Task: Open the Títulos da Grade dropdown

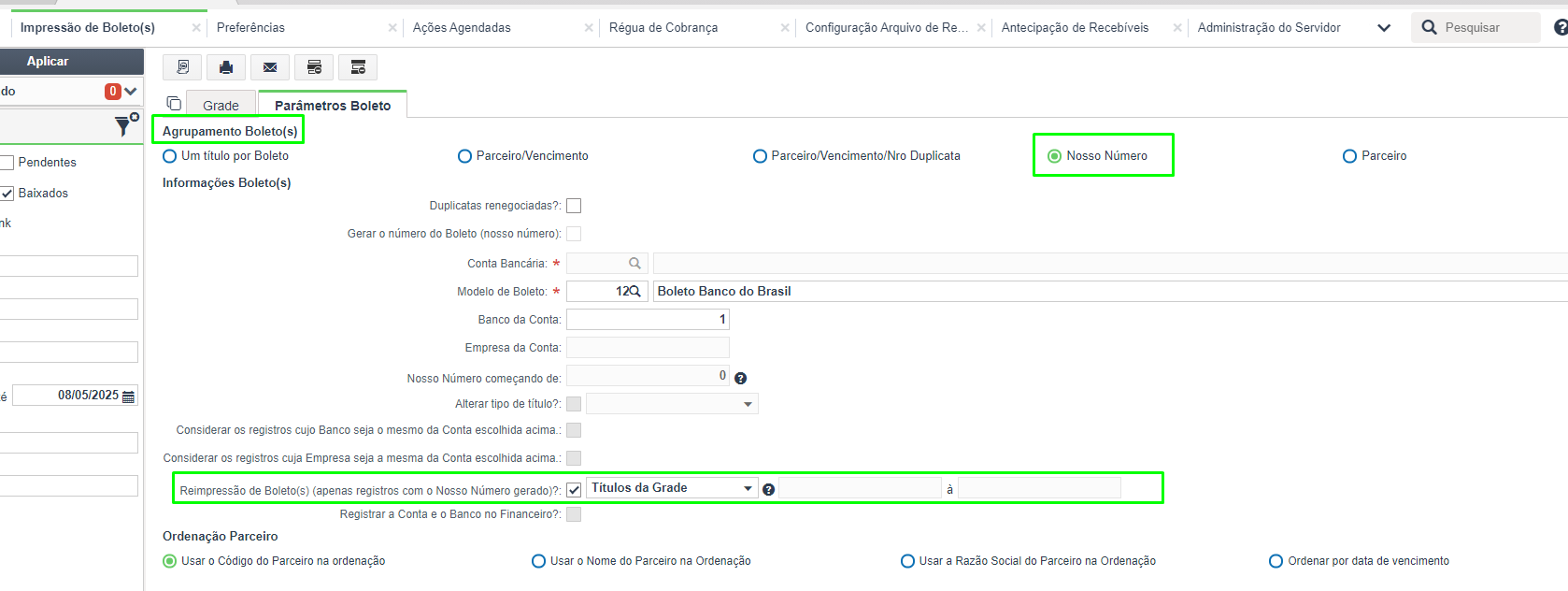Action: click(672, 488)
